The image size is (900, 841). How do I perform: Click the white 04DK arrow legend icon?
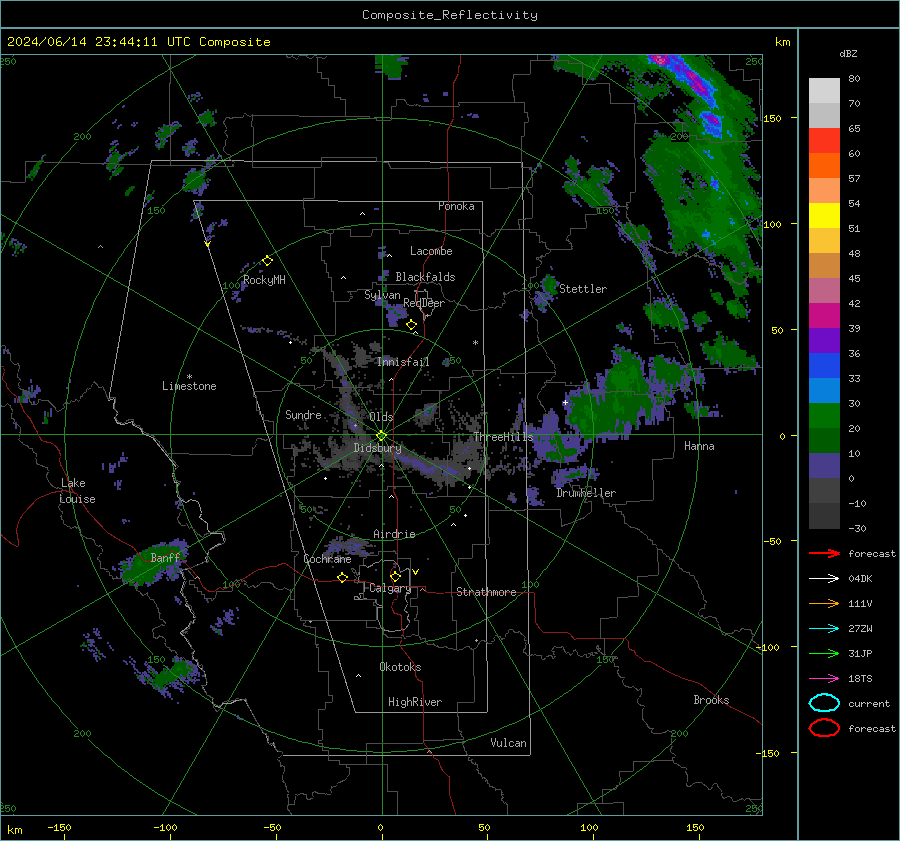coord(824,579)
